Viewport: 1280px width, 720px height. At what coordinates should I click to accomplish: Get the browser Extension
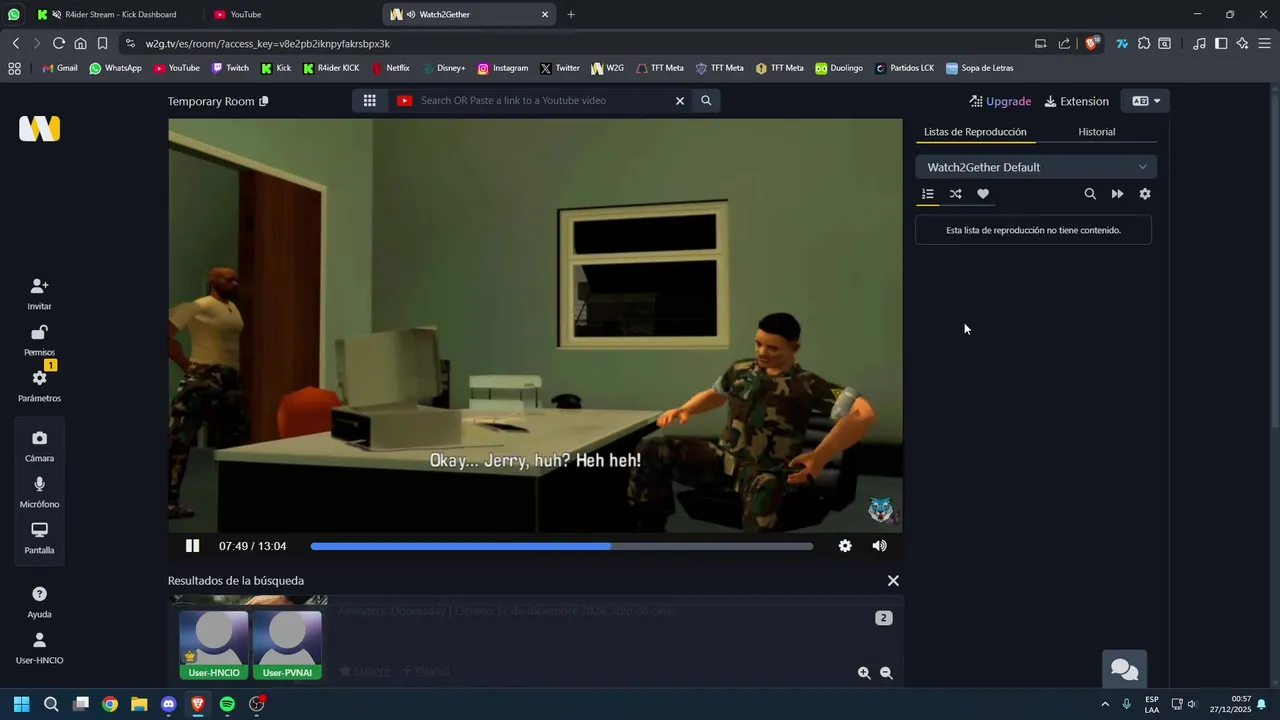tap(1076, 101)
